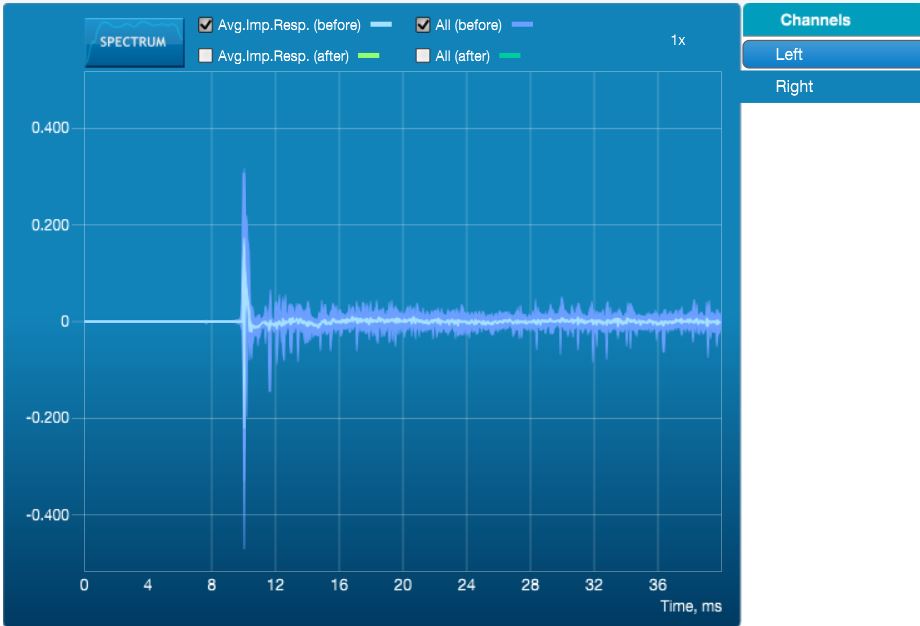Enable All (after) checkbox
This screenshot has height=626, width=920.
[423, 56]
